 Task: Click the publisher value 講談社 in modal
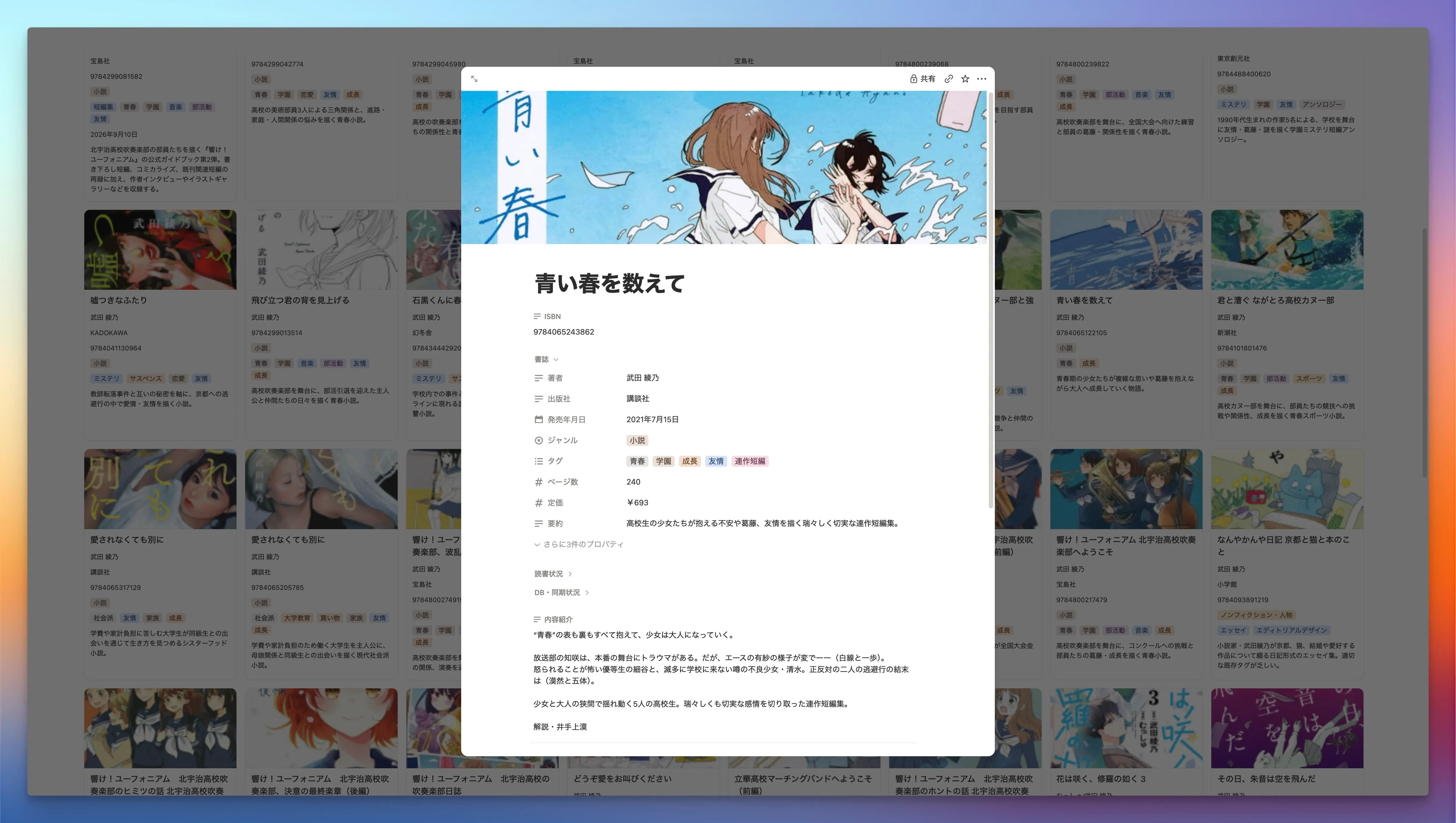638,399
